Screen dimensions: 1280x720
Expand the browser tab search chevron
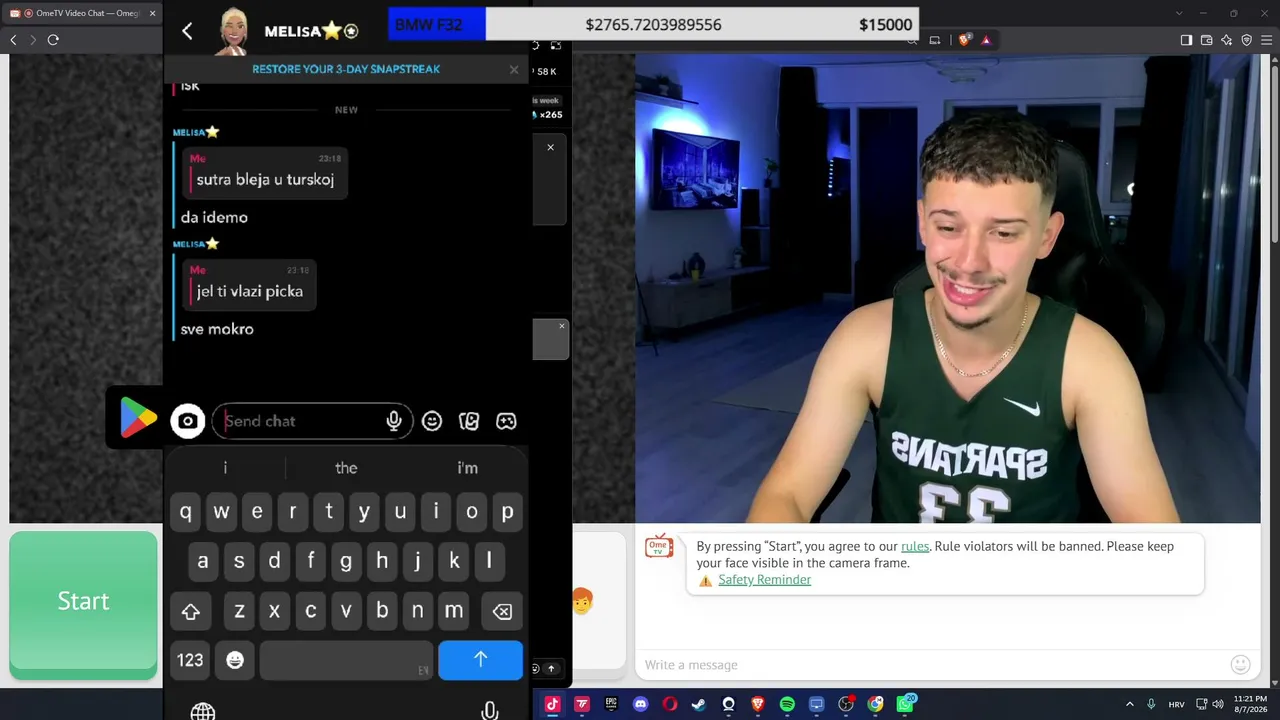[1179, 13]
